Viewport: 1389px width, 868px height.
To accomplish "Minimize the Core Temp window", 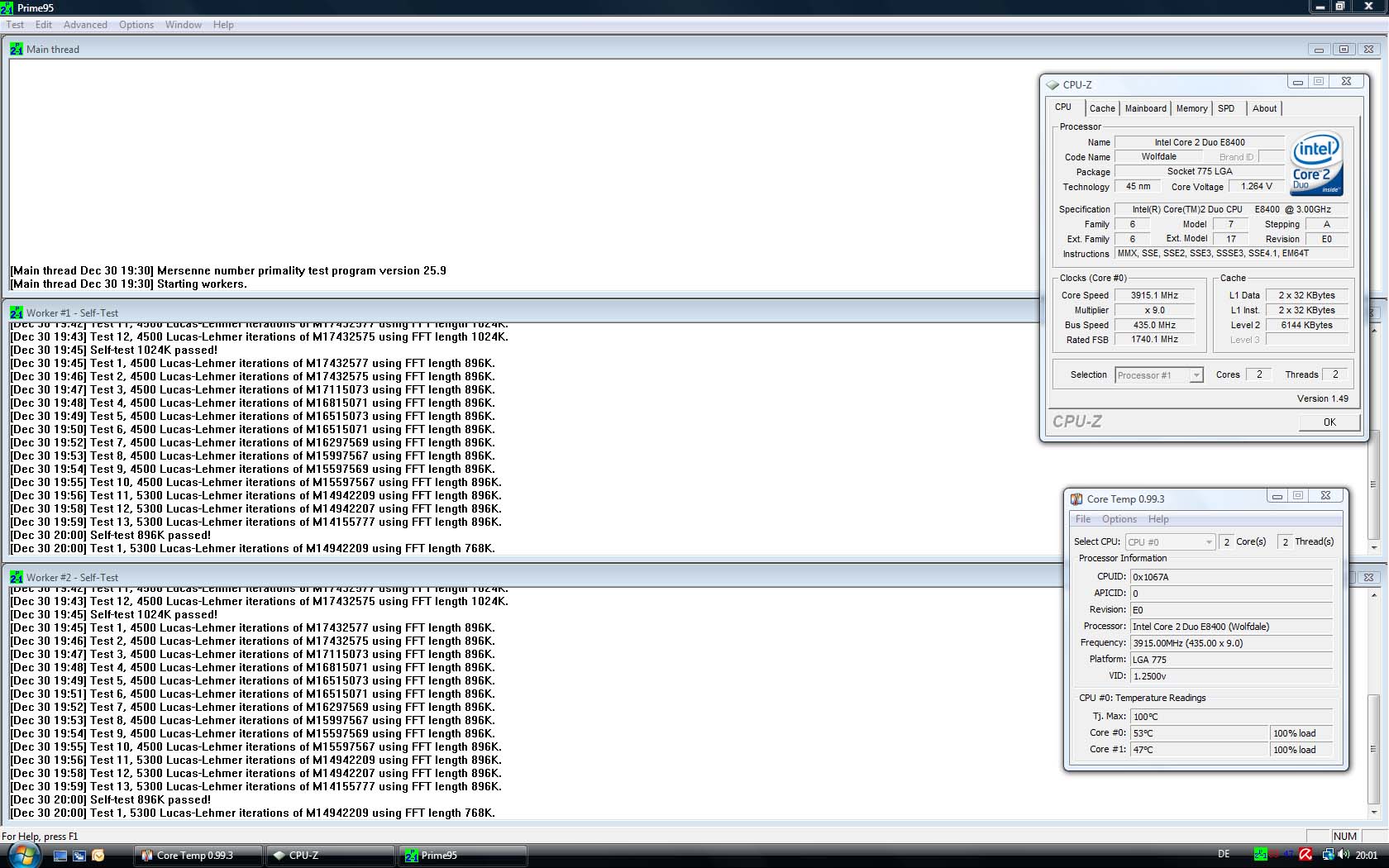I will (x=1277, y=496).
